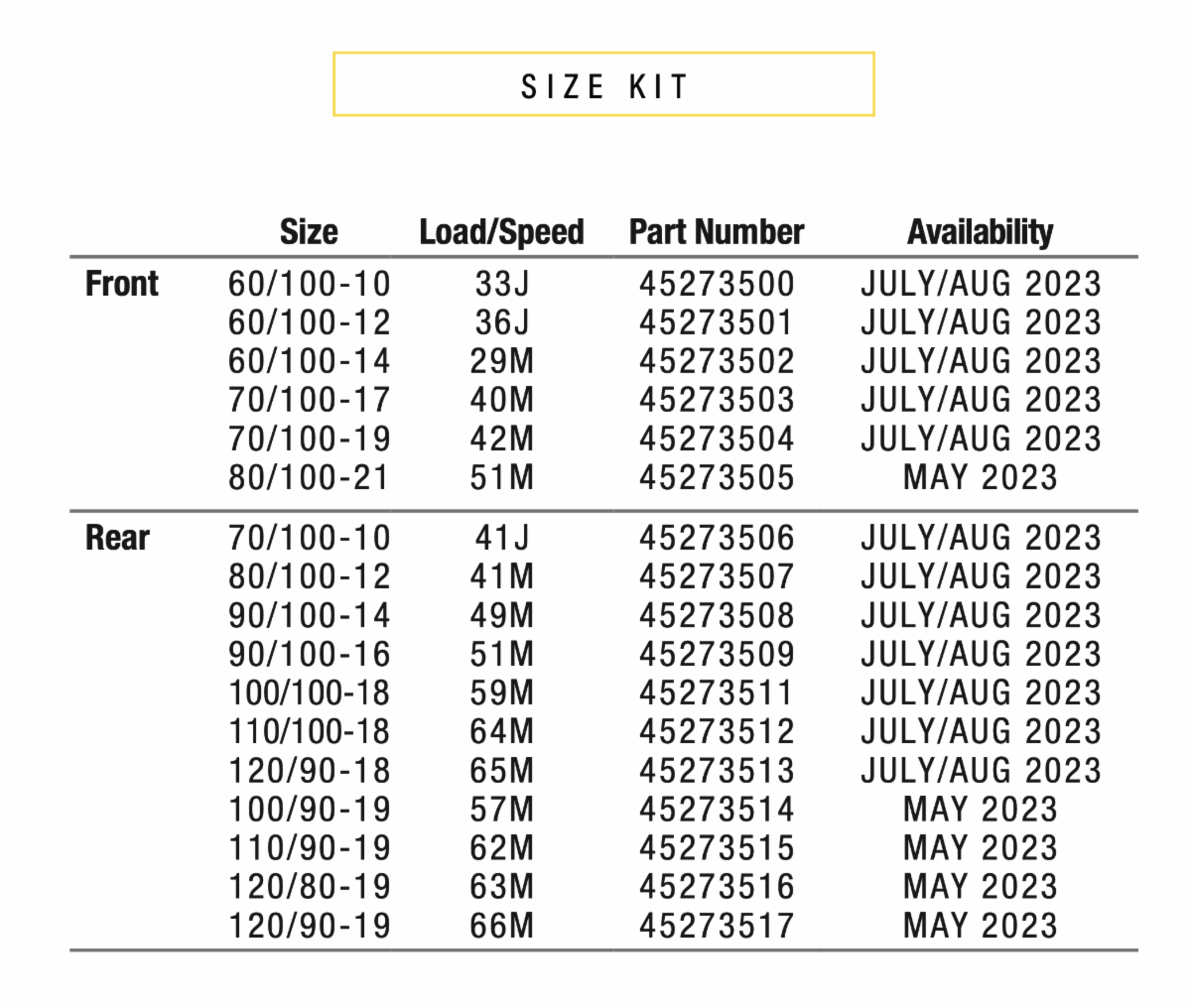This screenshot has width=1191, height=1008.
Task: Select the 110/100-18 size cell
Action: 310,732
